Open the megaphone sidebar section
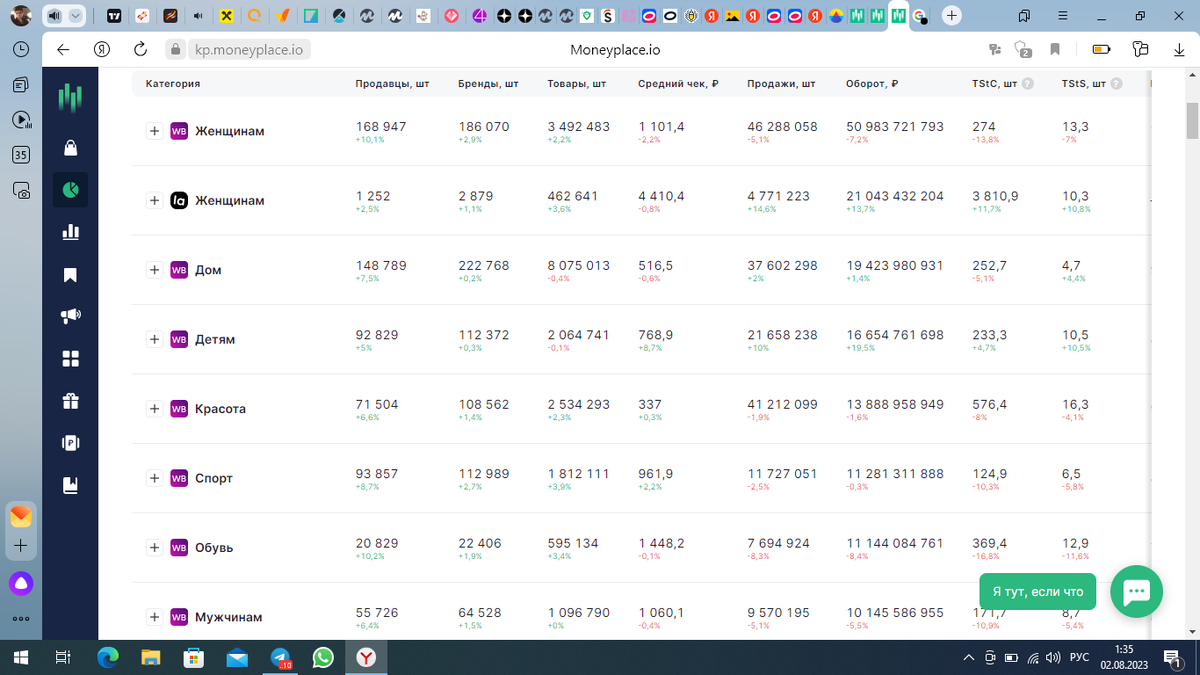Screen dimensions: 1200x675 point(70,316)
